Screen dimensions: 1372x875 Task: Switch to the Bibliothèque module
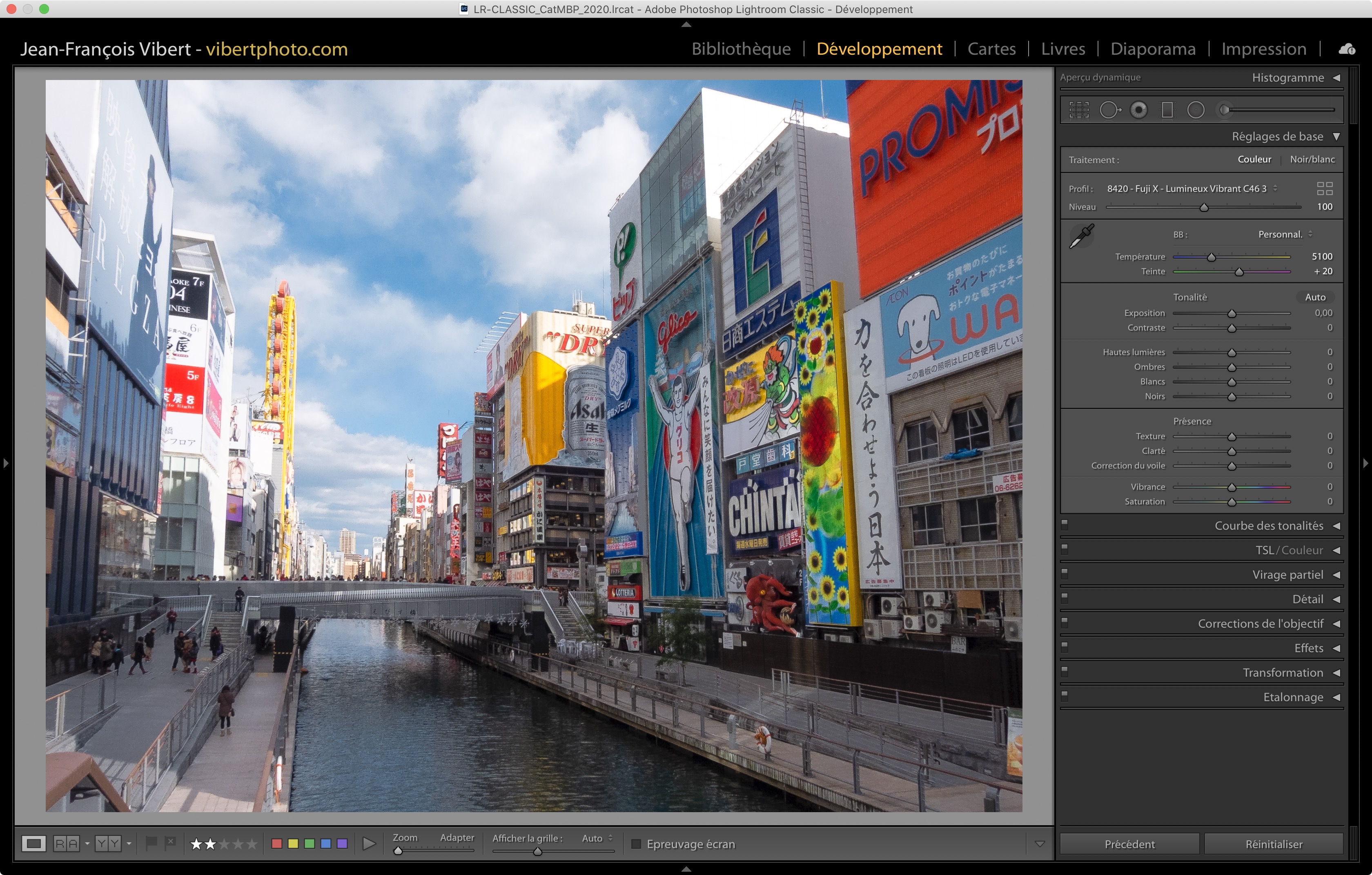[741, 49]
